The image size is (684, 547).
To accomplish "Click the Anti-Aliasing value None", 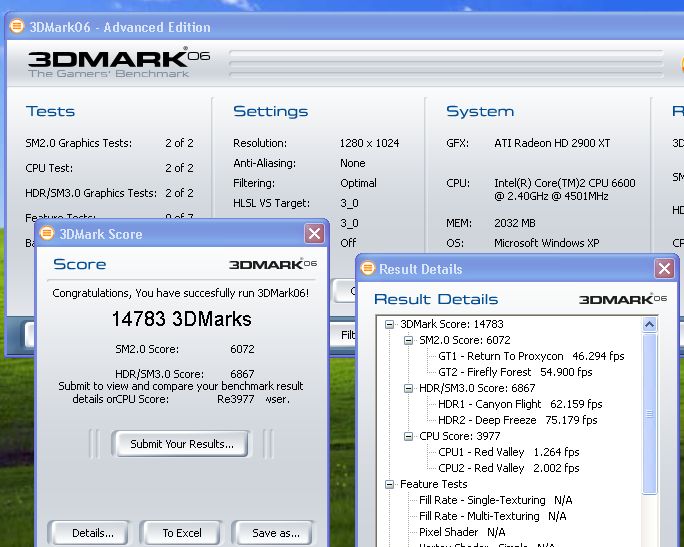I will point(353,163).
